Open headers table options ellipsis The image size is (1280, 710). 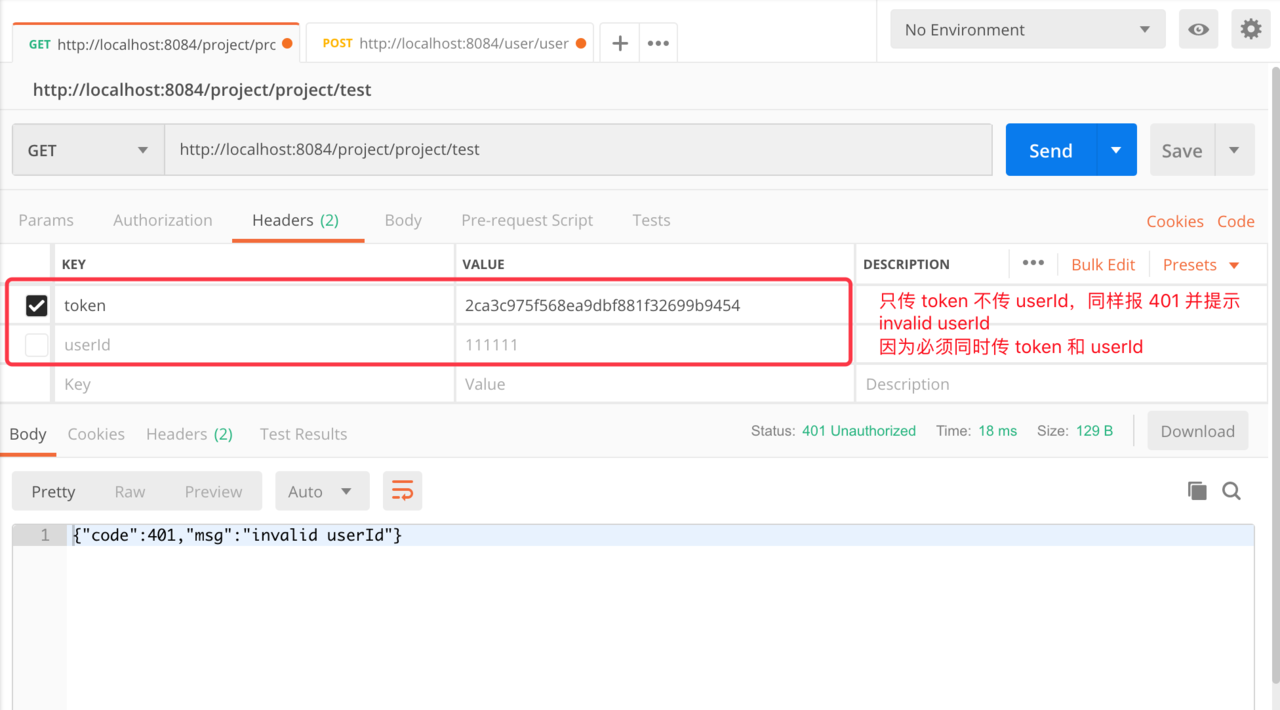point(1033,263)
